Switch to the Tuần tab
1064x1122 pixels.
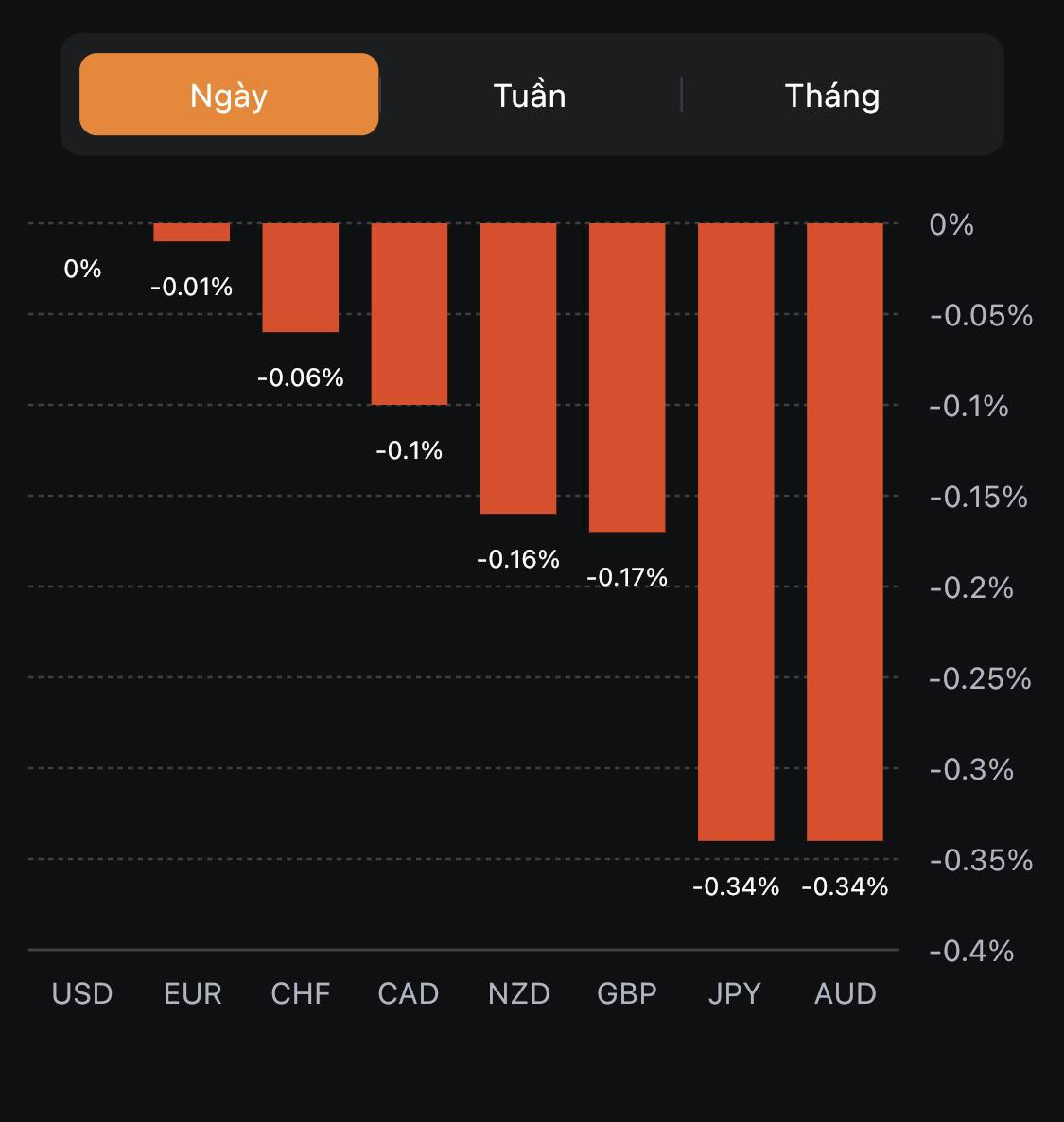point(530,96)
